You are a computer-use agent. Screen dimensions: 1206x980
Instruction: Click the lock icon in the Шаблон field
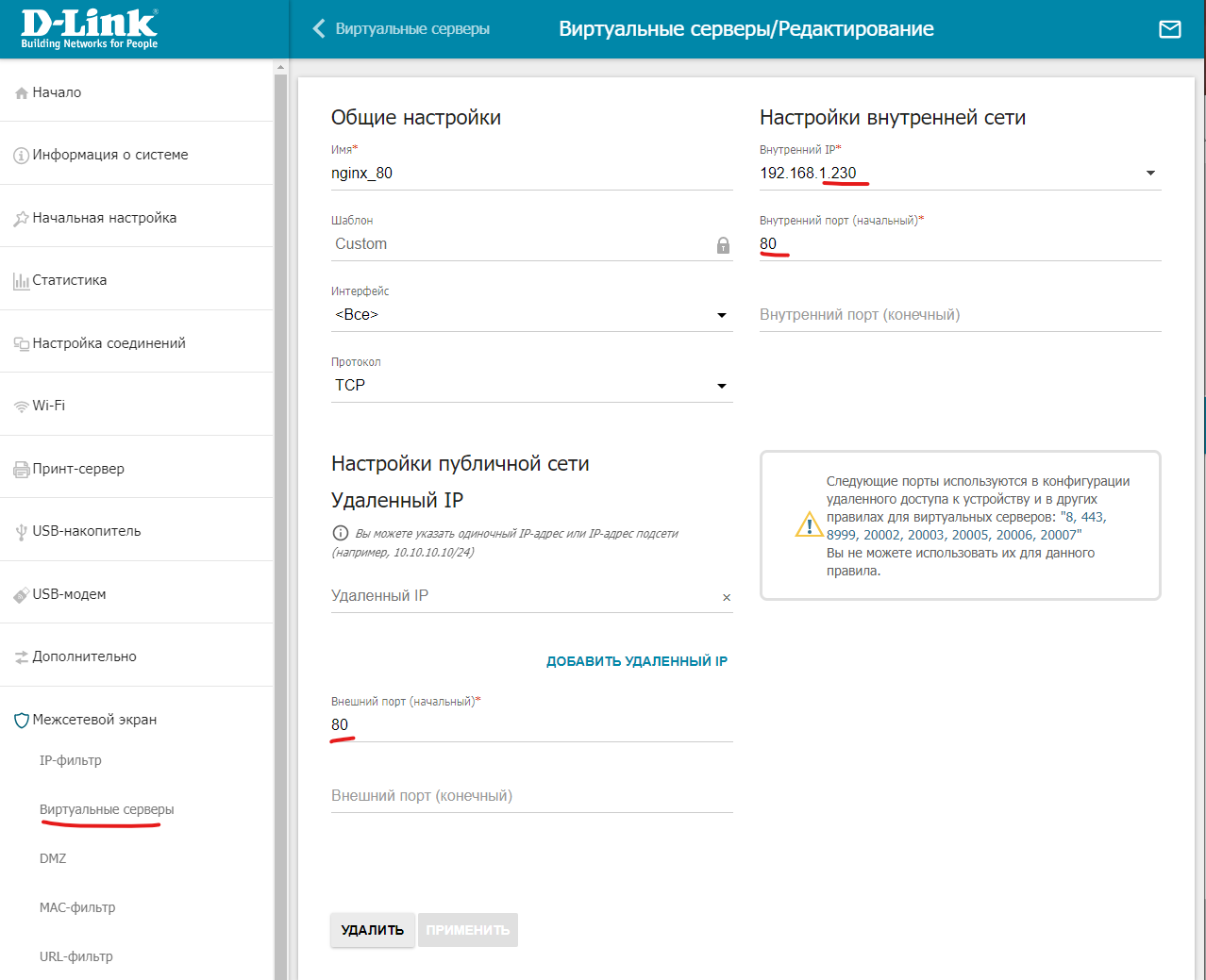coord(723,245)
